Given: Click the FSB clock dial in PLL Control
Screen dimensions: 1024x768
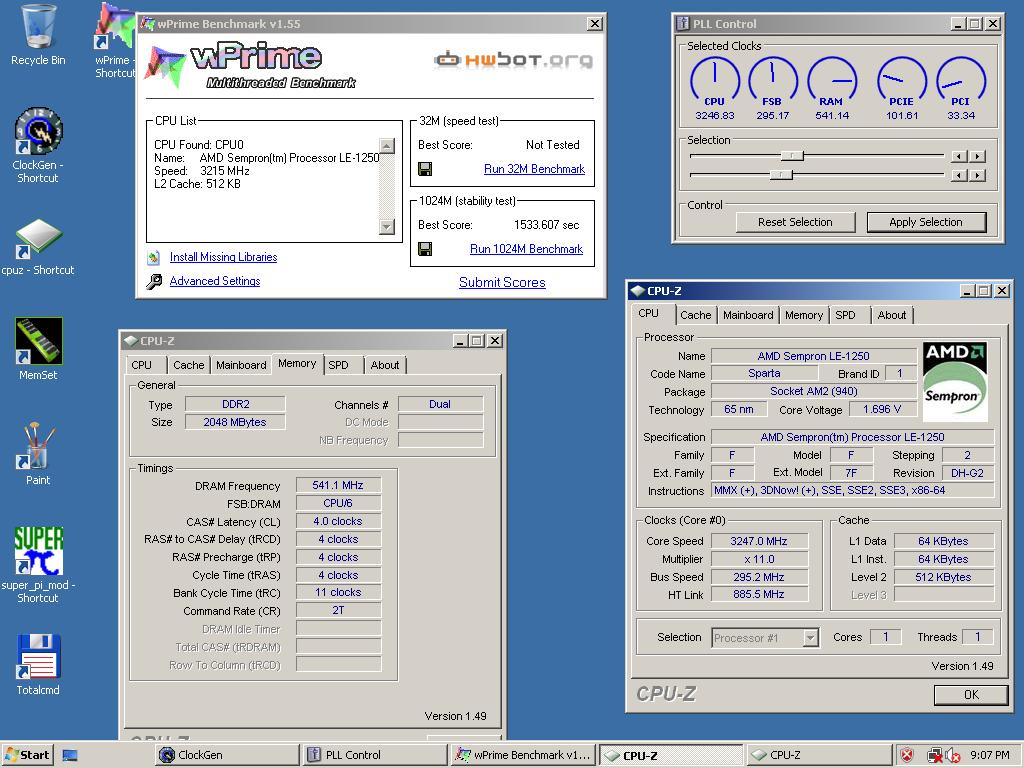Looking at the screenshot, I should tap(773, 80).
